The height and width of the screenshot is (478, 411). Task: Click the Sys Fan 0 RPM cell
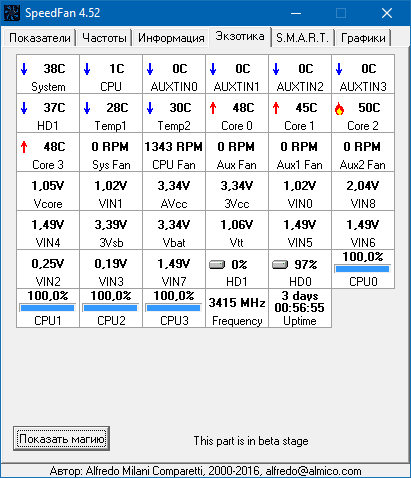pos(111,152)
